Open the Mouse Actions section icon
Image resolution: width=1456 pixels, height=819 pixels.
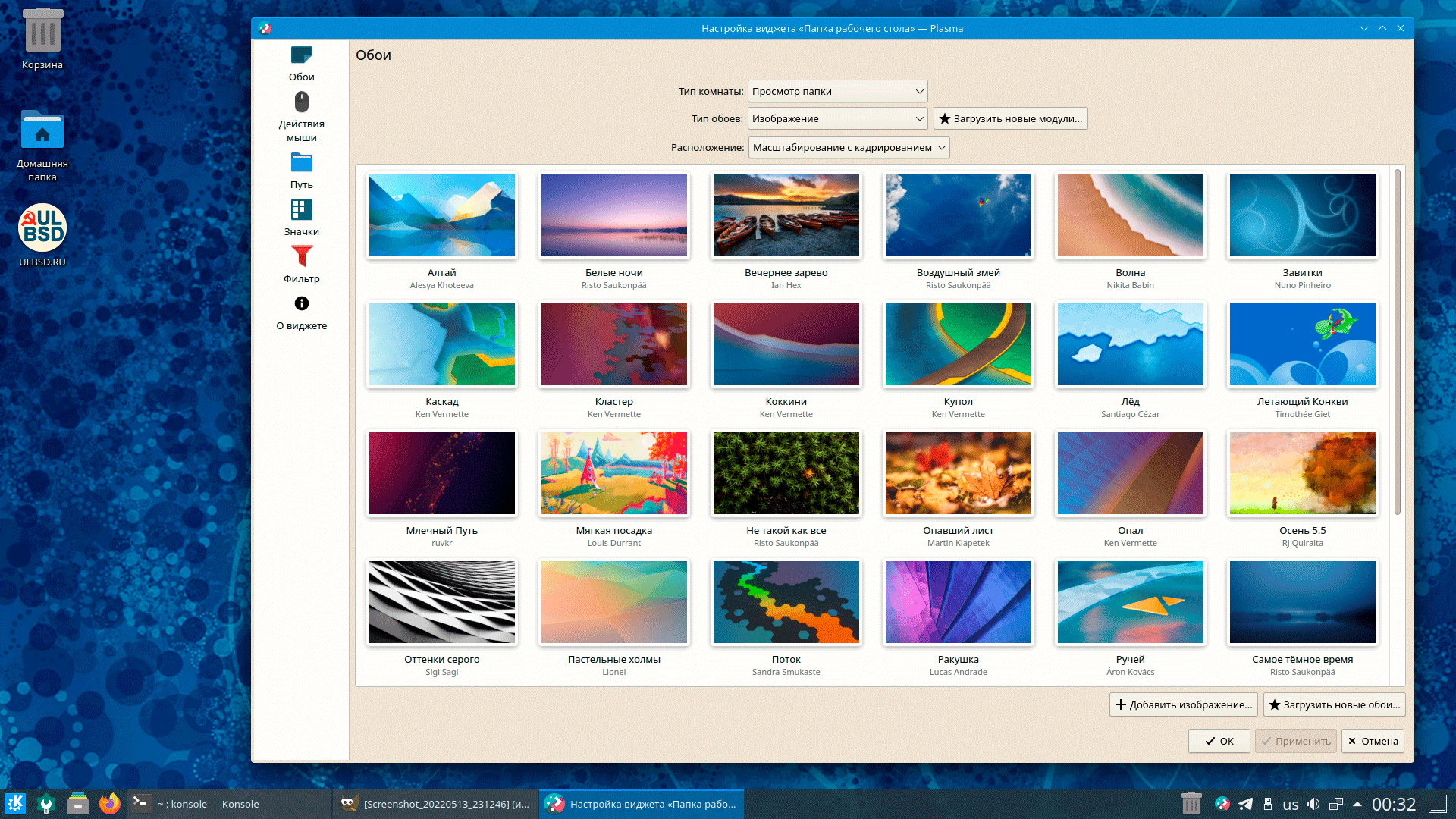tap(301, 102)
